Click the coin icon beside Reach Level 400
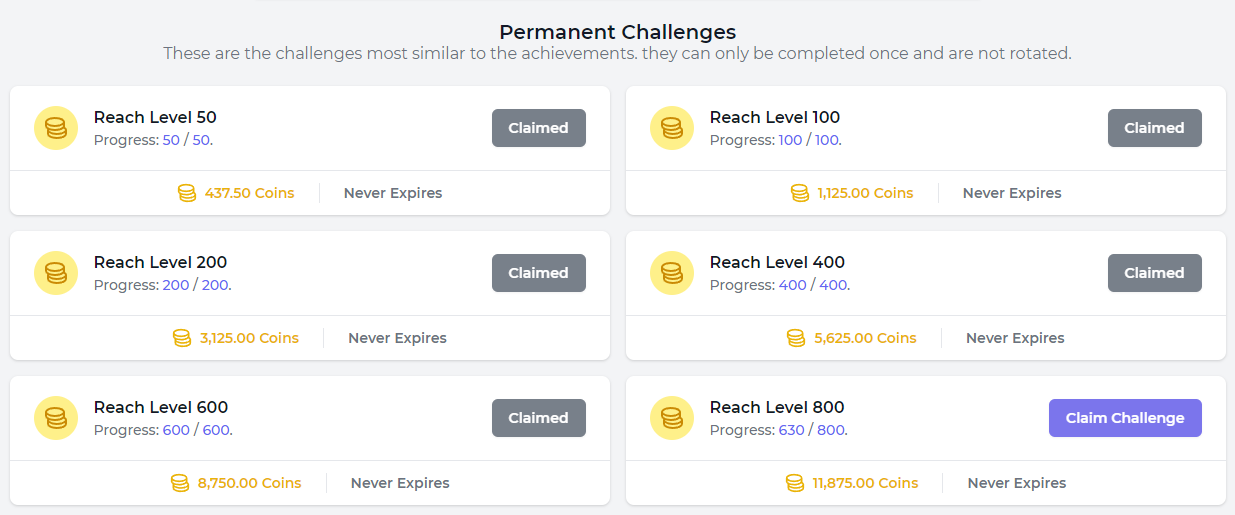 [x=672, y=273]
